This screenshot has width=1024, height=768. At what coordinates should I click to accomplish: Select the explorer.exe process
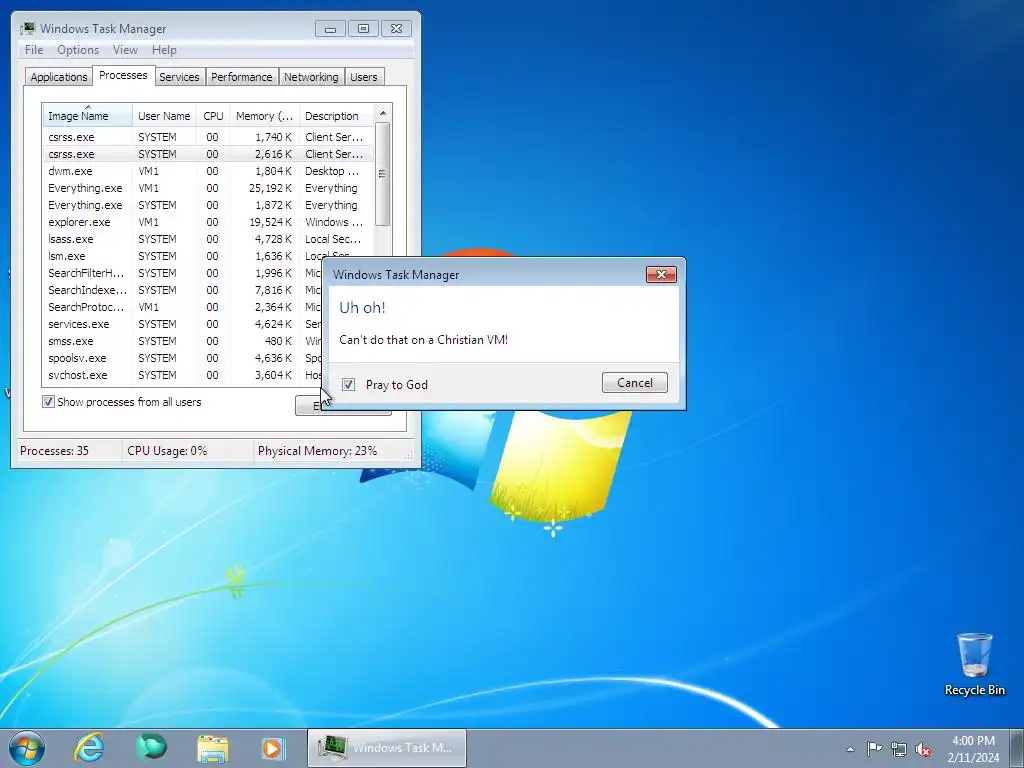(208, 222)
